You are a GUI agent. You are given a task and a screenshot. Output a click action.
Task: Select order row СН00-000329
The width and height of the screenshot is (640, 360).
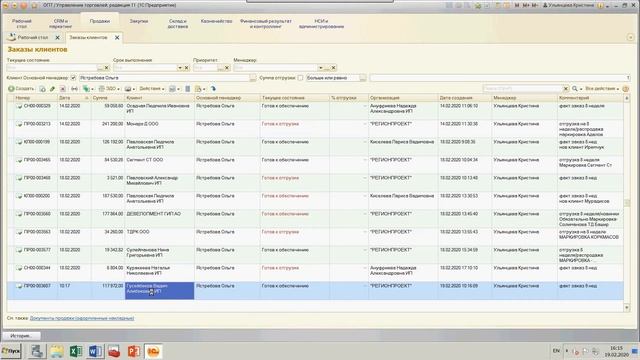[315, 111]
